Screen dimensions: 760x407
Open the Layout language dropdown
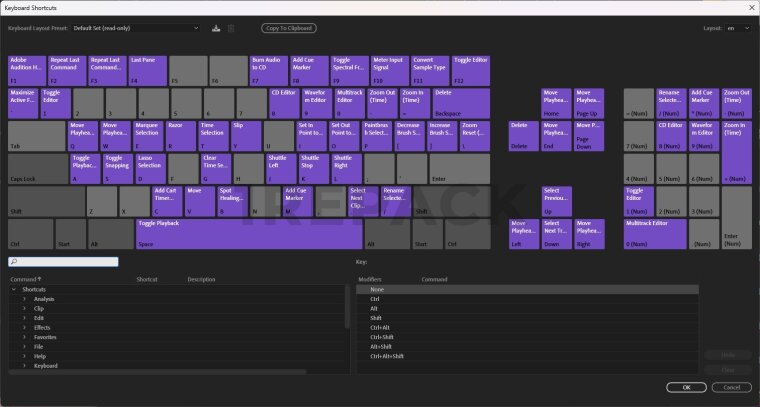point(737,28)
